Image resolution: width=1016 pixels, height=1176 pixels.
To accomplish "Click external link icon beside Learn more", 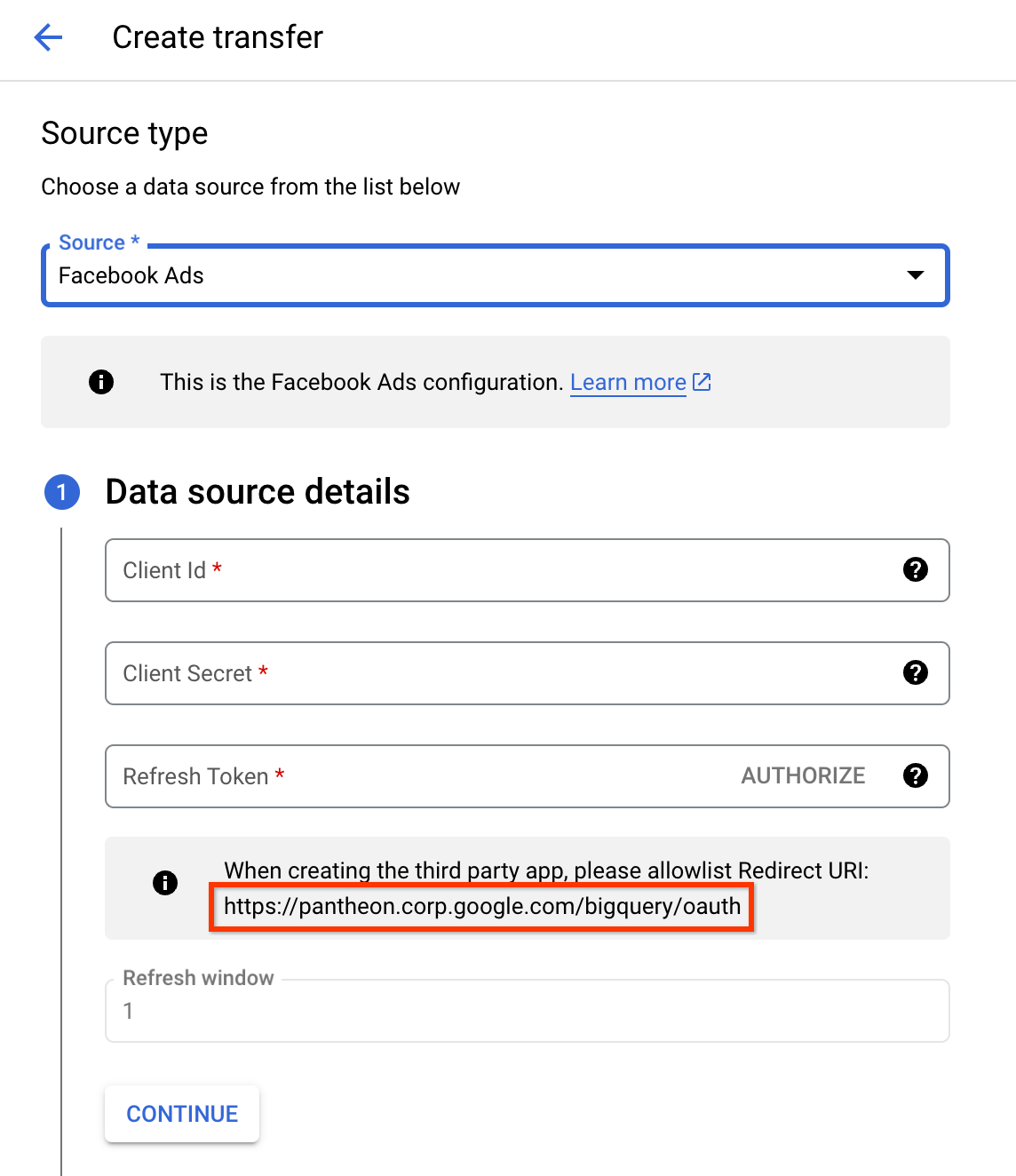I will pos(702,382).
